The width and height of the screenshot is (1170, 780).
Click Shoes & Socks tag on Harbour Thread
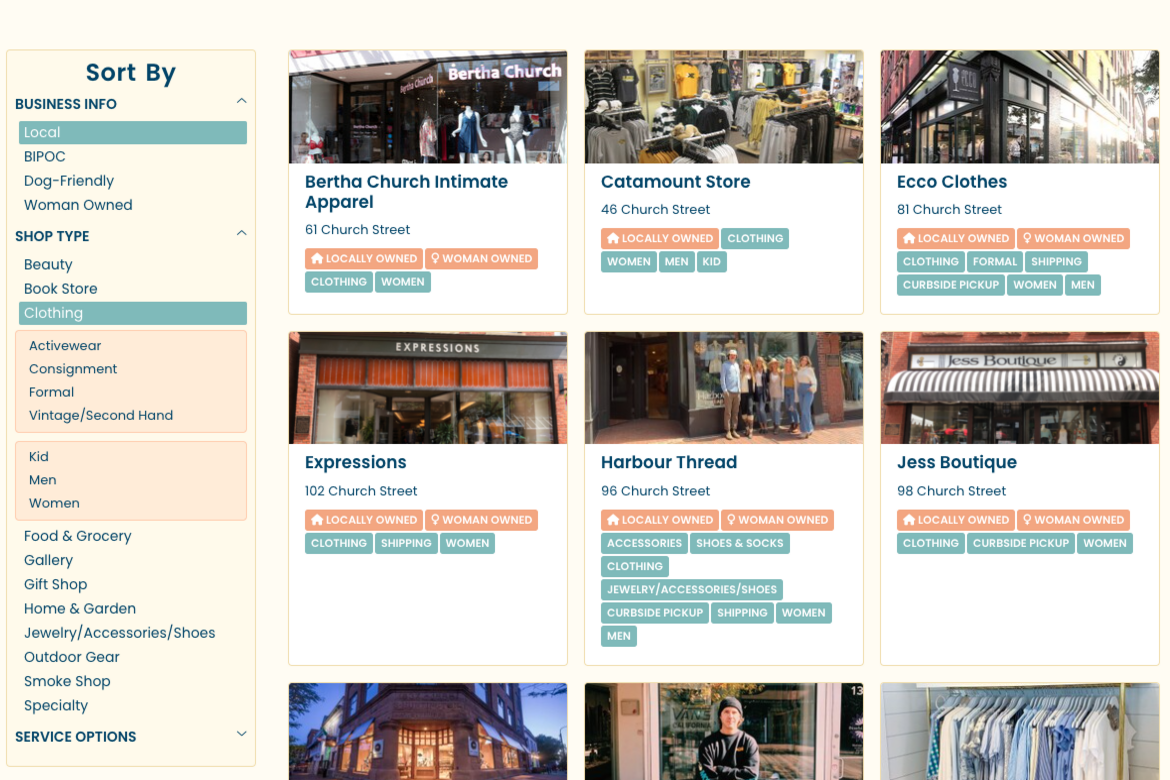coord(739,543)
